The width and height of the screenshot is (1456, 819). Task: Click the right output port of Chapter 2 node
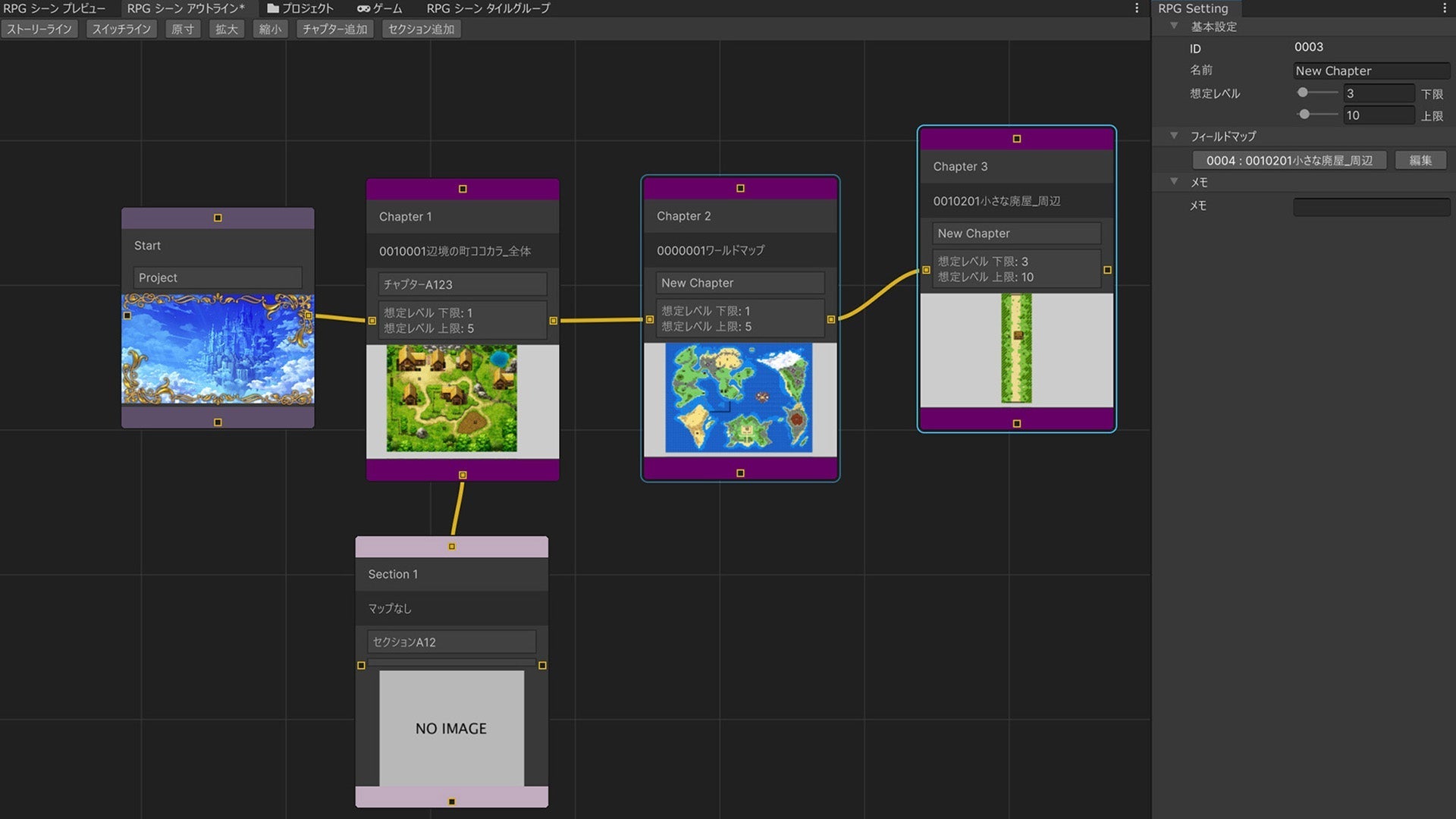click(831, 320)
